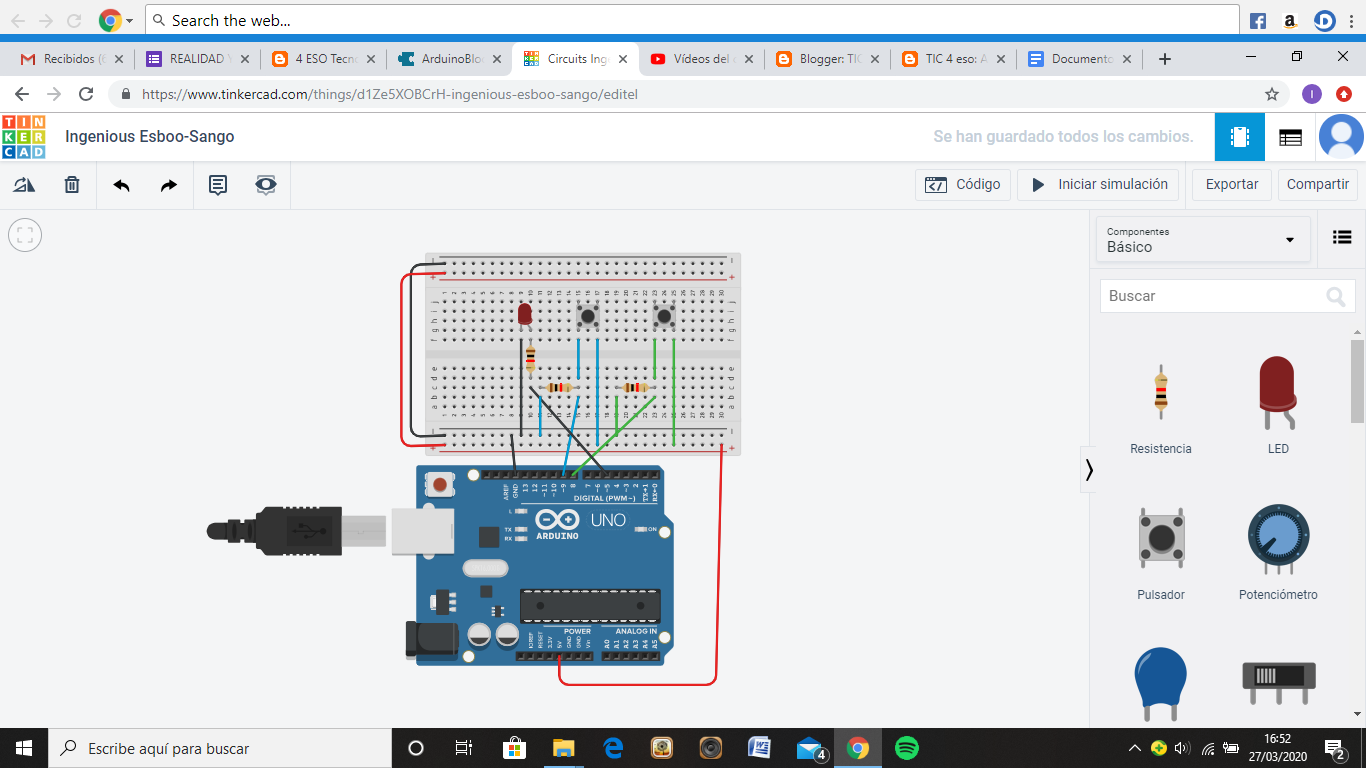The height and width of the screenshot is (768, 1366).
Task: Open Cortana circle icon
Action: pyautogui.click(x=416, y=748)
